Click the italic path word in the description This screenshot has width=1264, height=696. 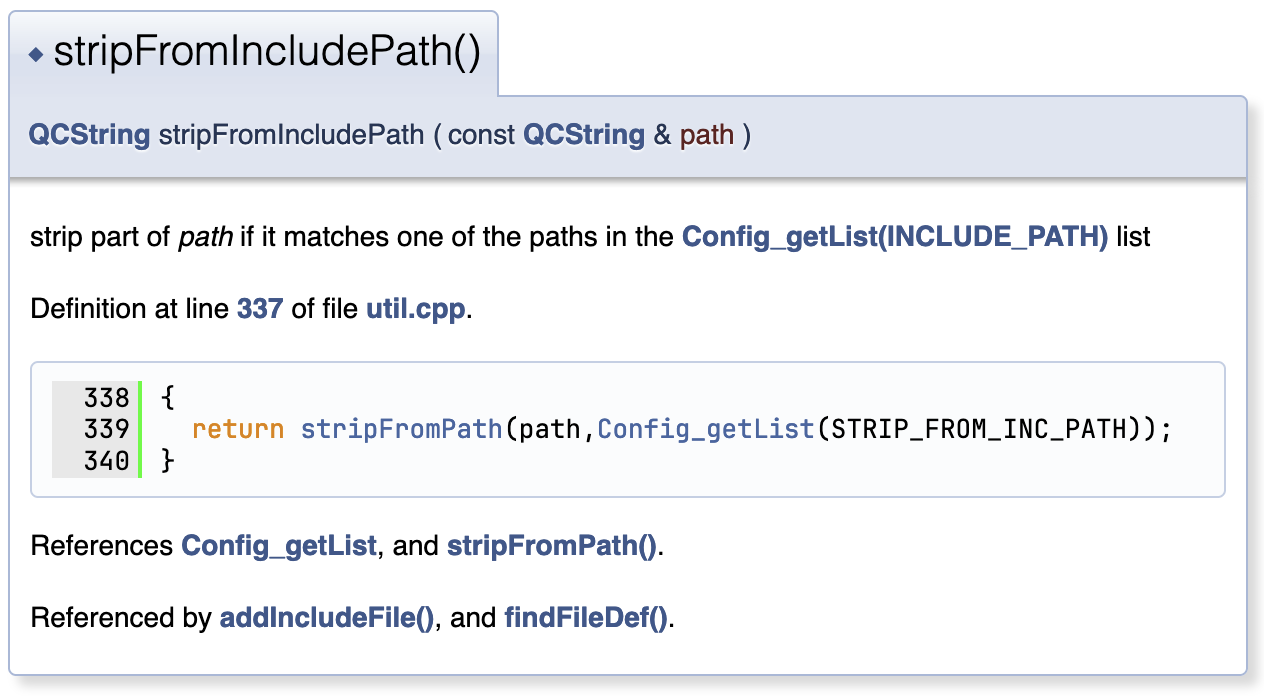point(206,238)
